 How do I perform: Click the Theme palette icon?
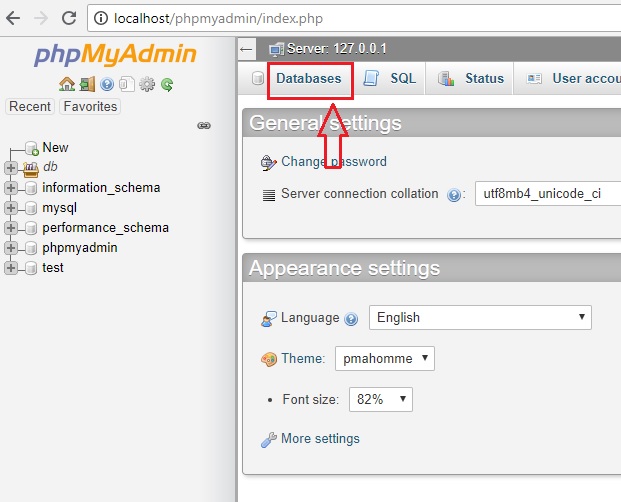[x=269, y=359]
